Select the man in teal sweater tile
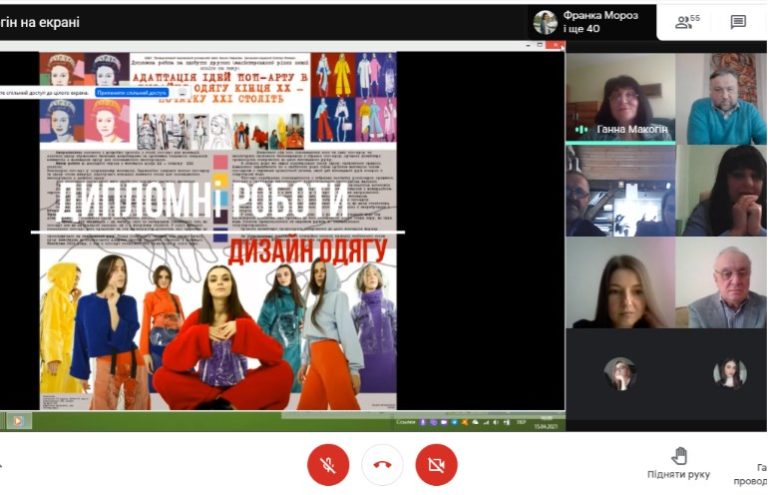768x495 pixels. [x=721, y=98]
